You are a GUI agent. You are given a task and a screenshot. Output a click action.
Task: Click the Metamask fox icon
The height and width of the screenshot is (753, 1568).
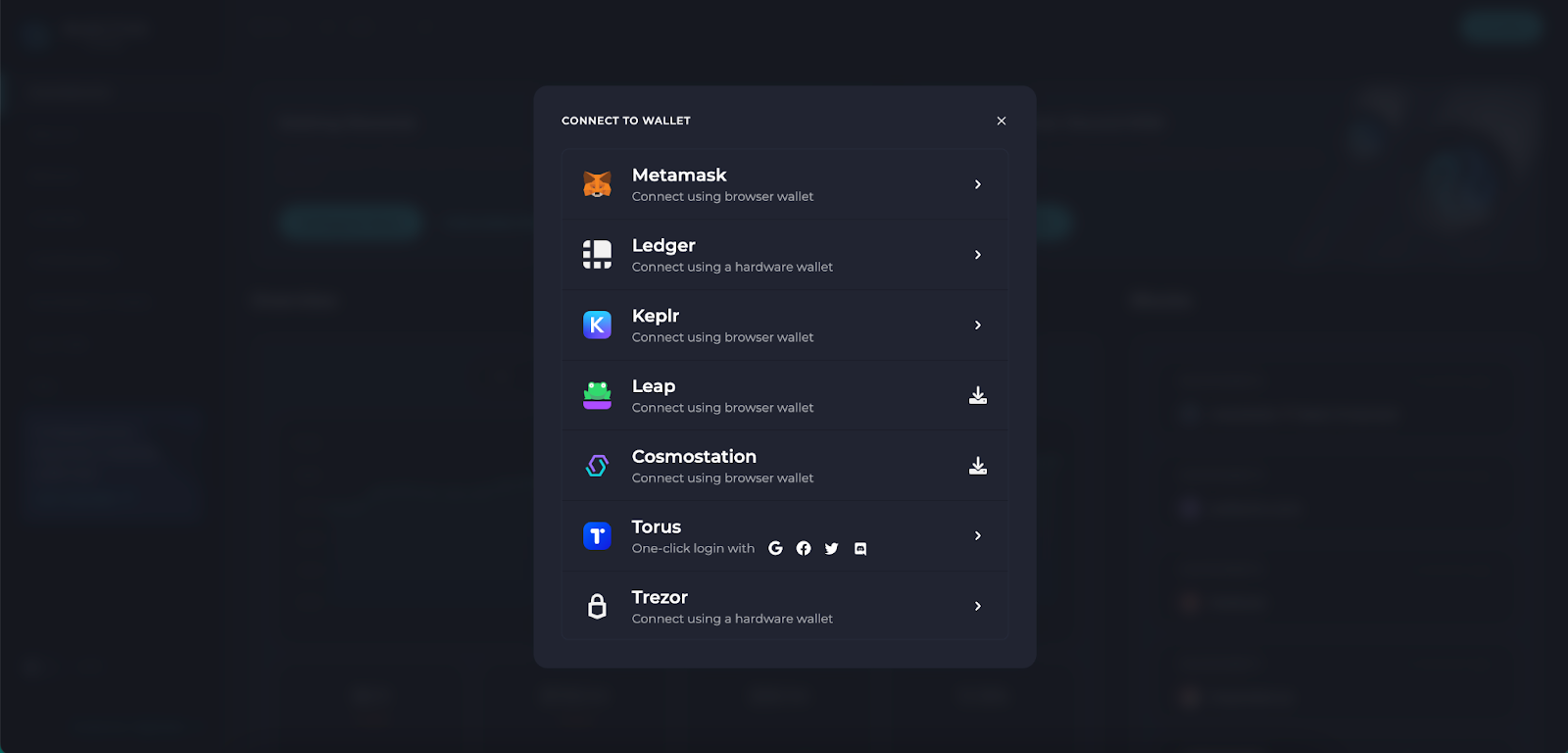[x=597, y=184]
